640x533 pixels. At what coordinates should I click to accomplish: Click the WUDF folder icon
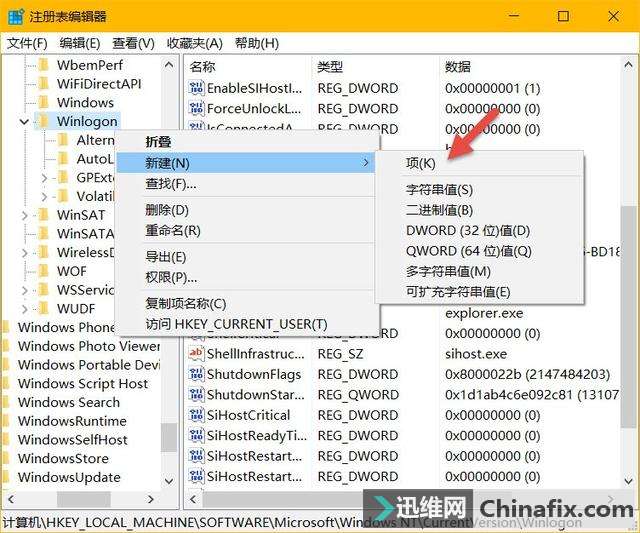pyautogui.click(x=44, y=309)
